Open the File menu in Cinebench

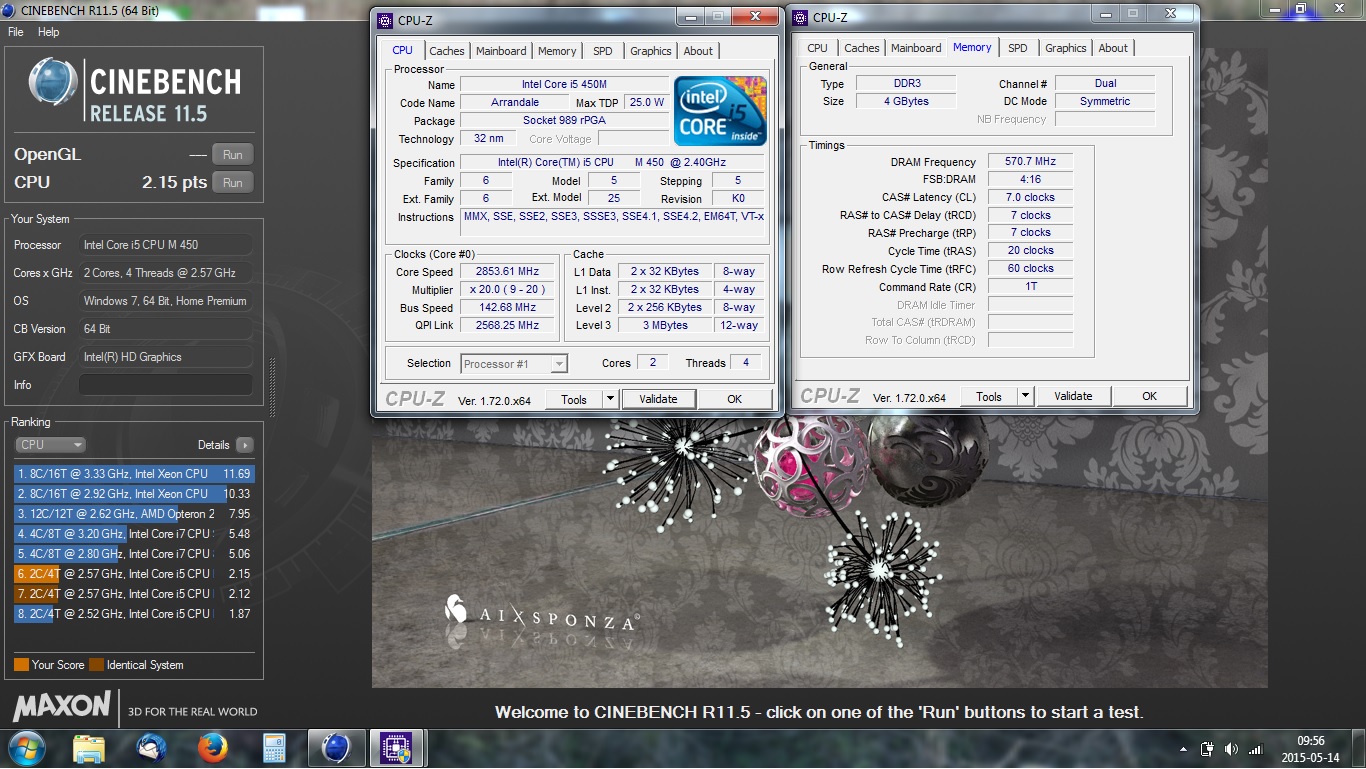coord(16,32)
